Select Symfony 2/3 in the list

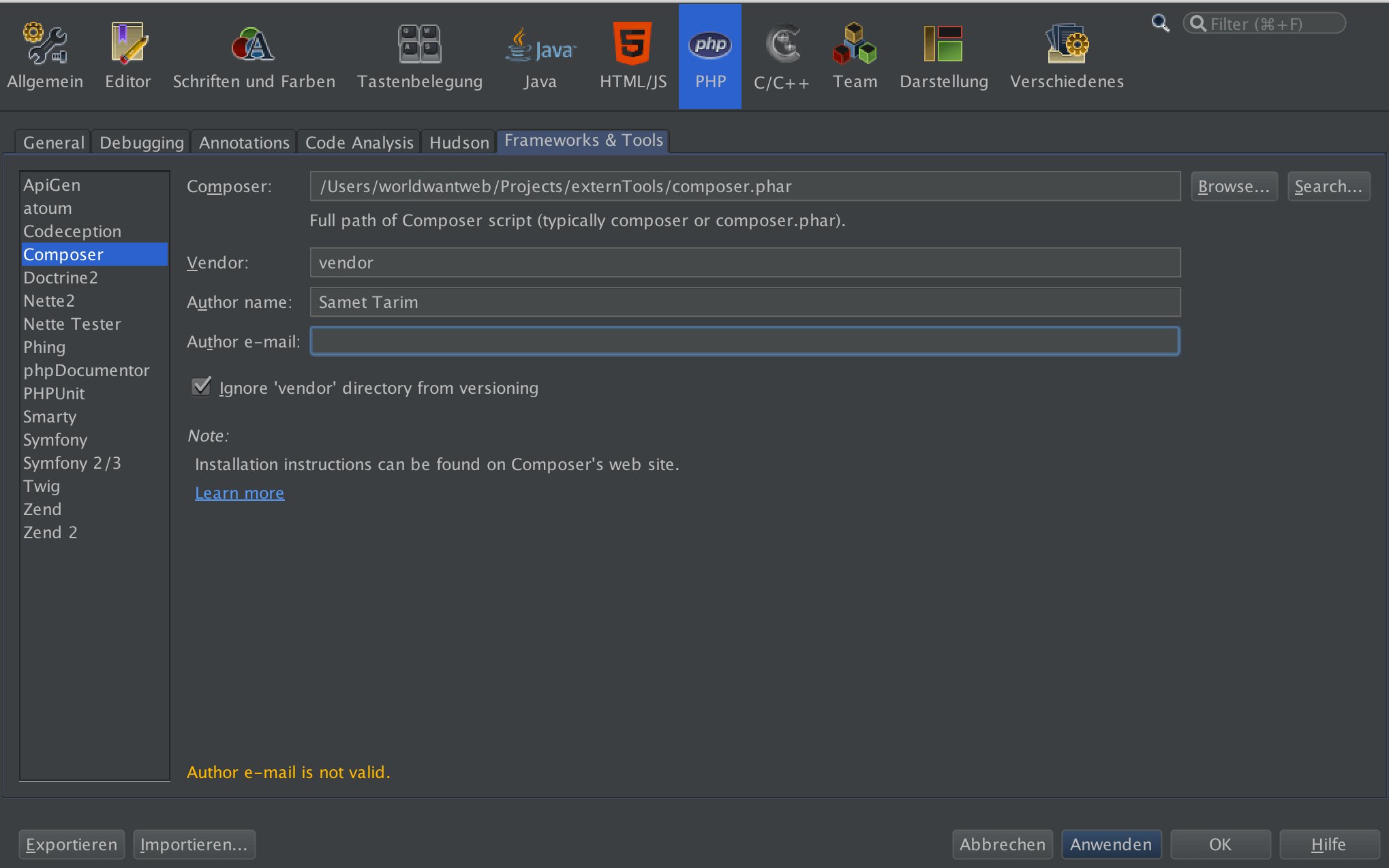tap(72, 463)
